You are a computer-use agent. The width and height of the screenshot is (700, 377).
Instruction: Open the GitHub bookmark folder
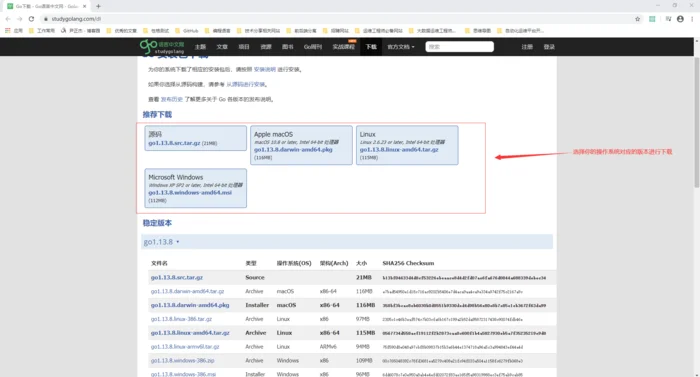point(187,31)
